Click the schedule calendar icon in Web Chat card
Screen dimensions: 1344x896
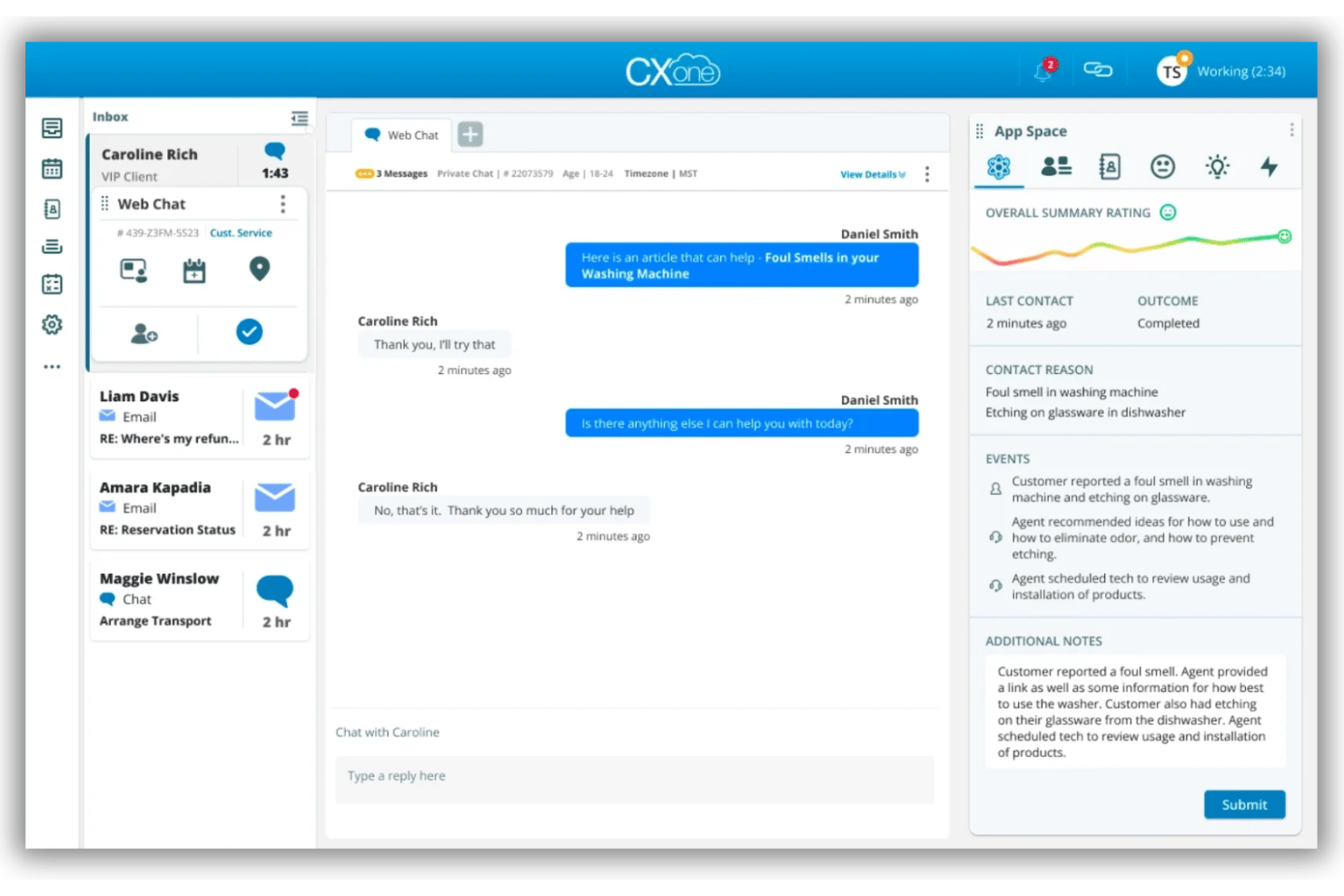click(194, 271)
